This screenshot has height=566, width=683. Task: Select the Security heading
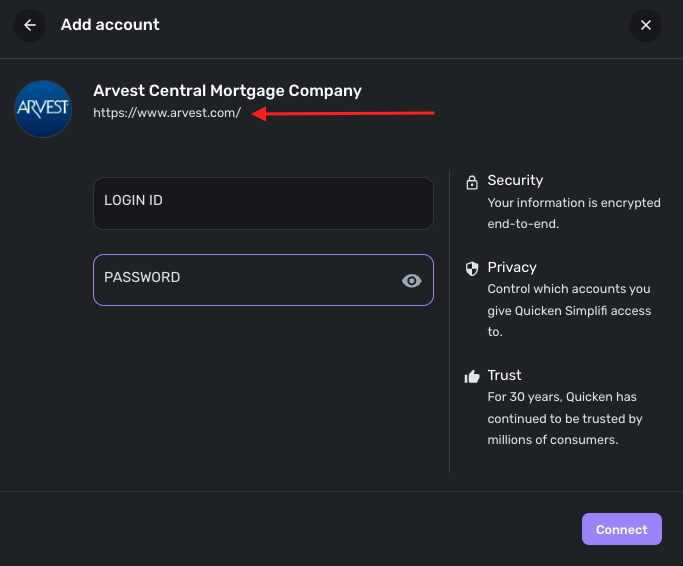click(x=515, y=181)
